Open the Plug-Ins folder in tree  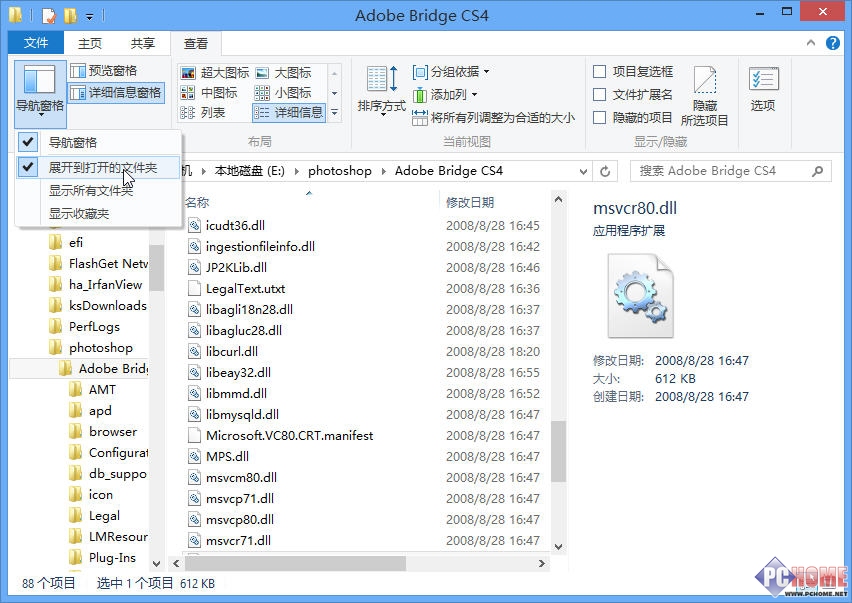point(103,557)
